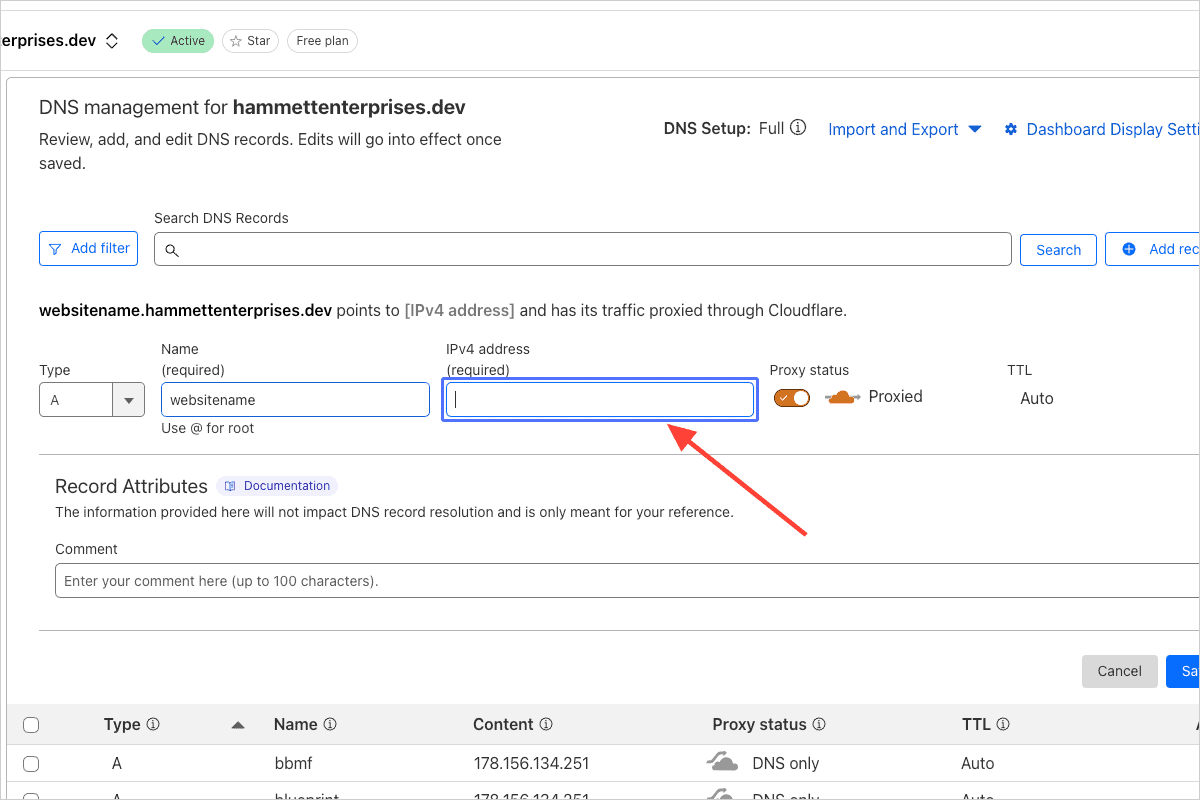Select the bbmf record checkbox

point(31,764)
